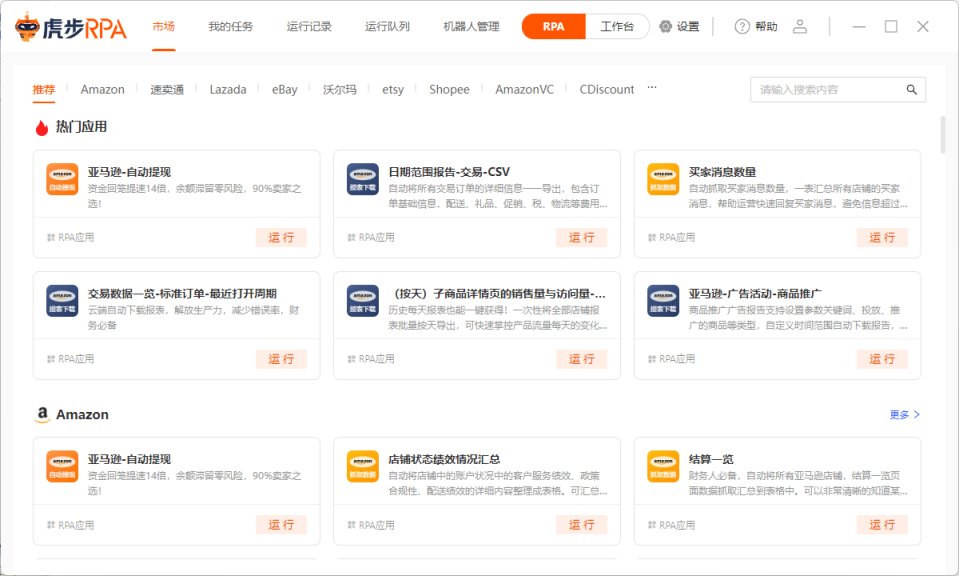
Task: Open the 日期范围报告-交易-CSV title
Action: [x=449, y=172]
